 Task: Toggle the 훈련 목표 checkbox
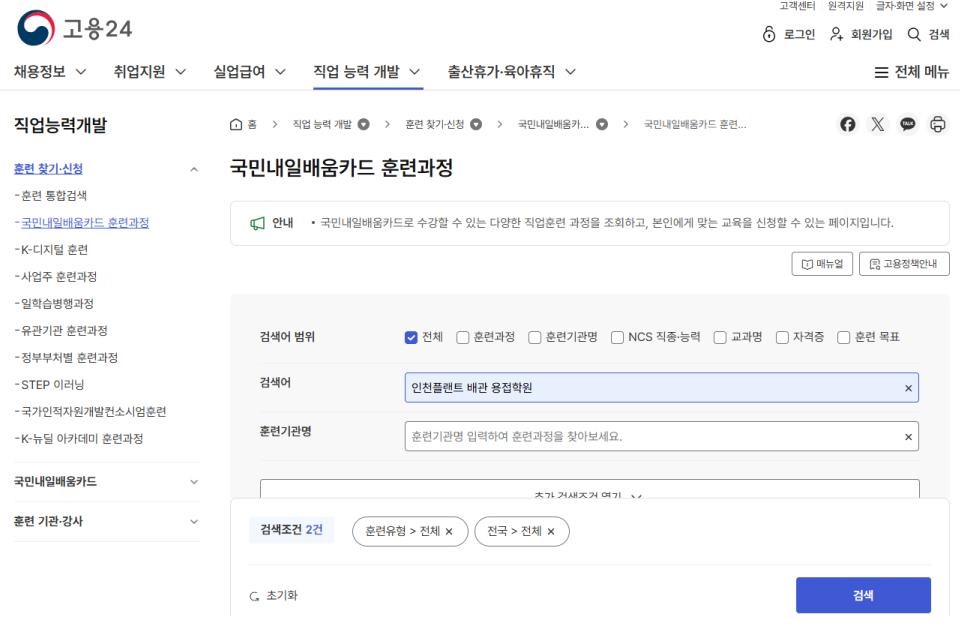pyautogui.click(x=844, y=337)
